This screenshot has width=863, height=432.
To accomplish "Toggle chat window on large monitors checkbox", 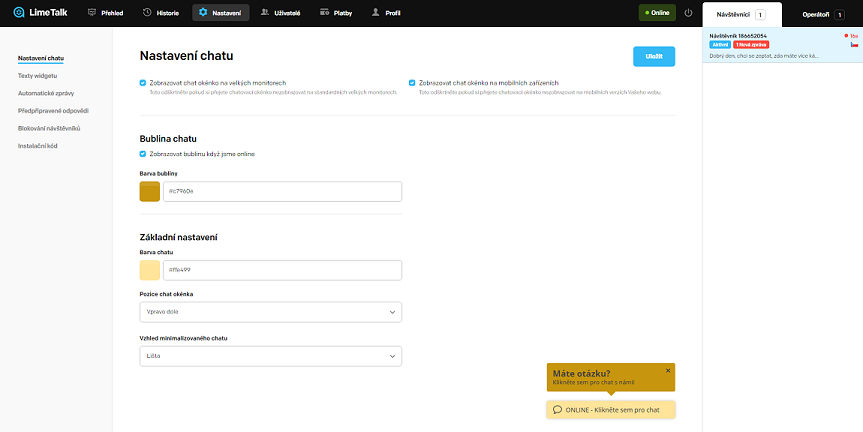I will [x=143, y=82].
